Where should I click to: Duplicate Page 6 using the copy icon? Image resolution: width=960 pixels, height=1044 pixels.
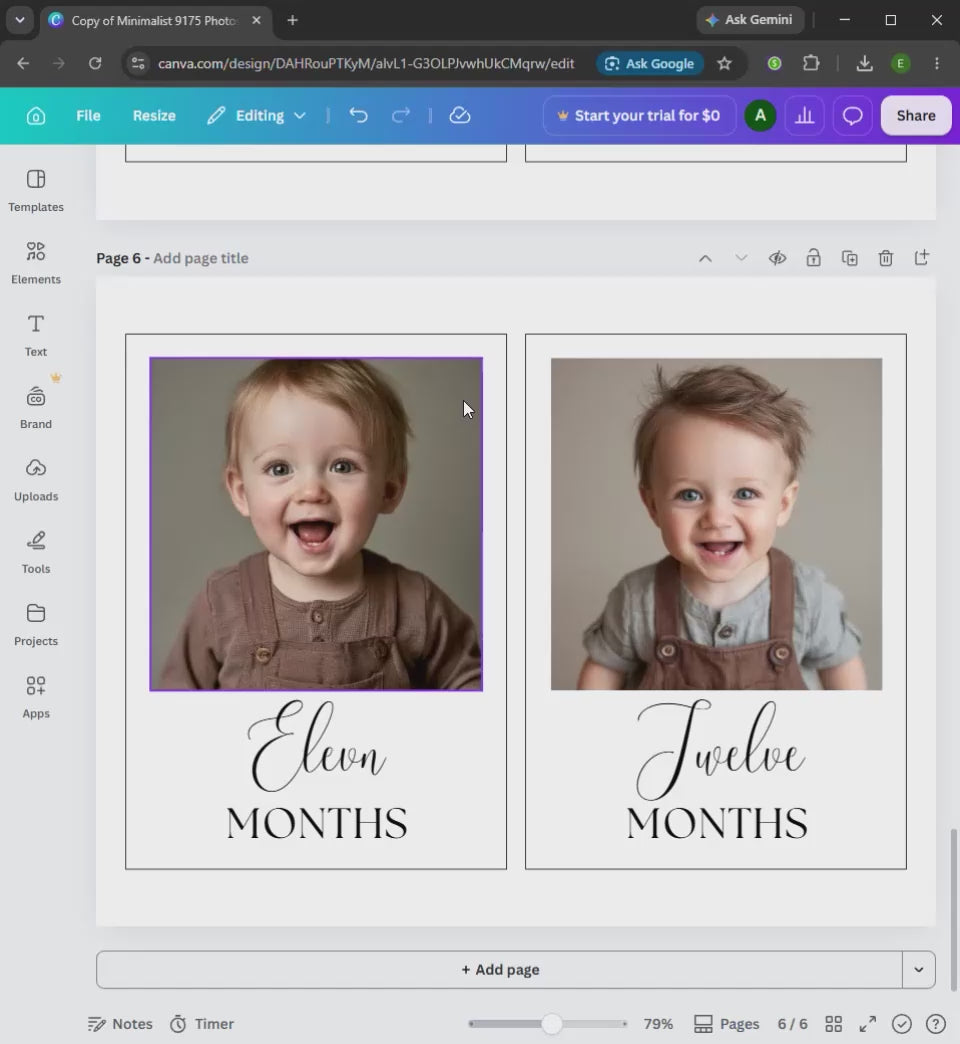click(x=849, y=258)
